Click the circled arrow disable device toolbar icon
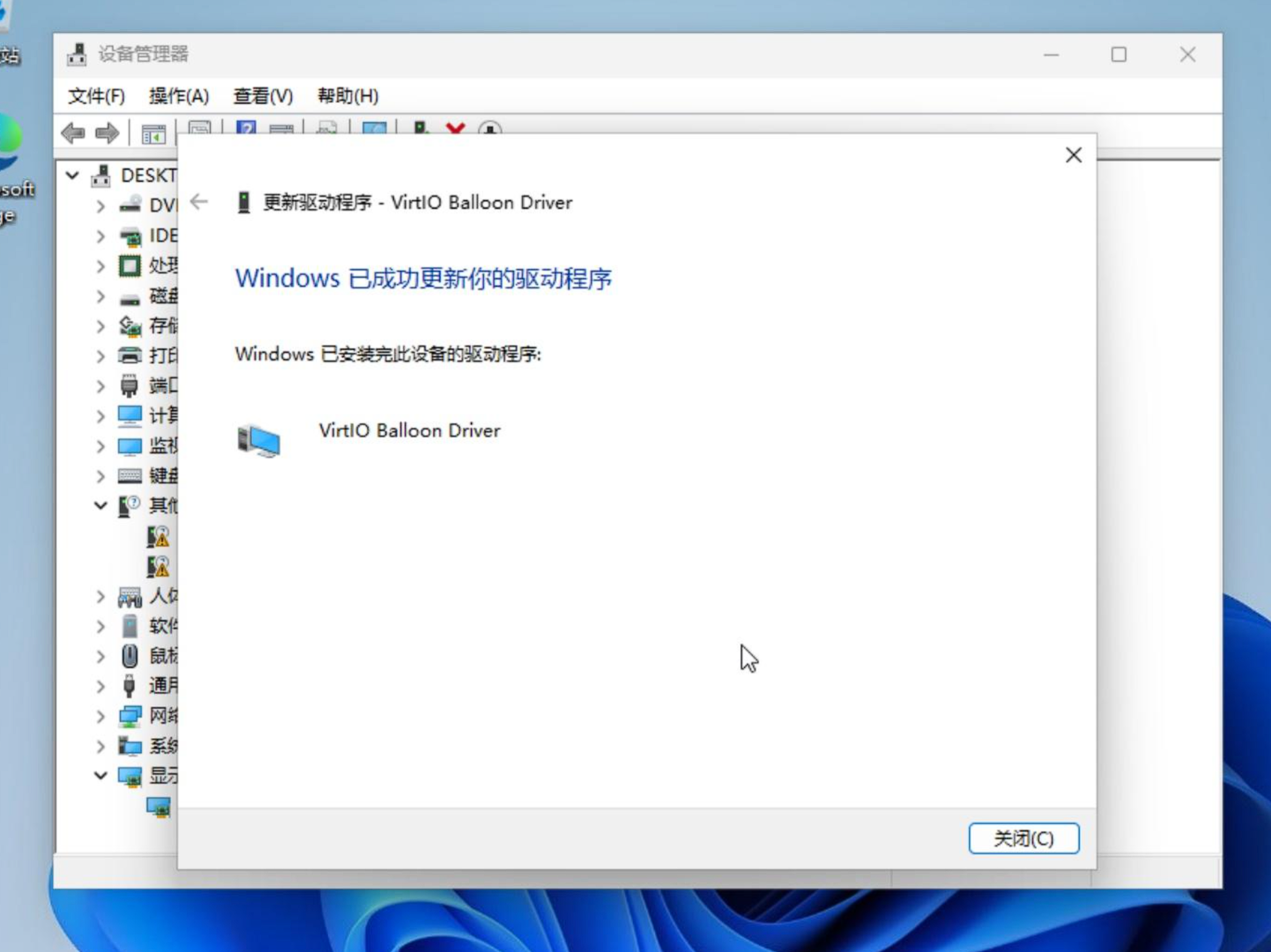The image size is (1271, 952). coord(490,129)
